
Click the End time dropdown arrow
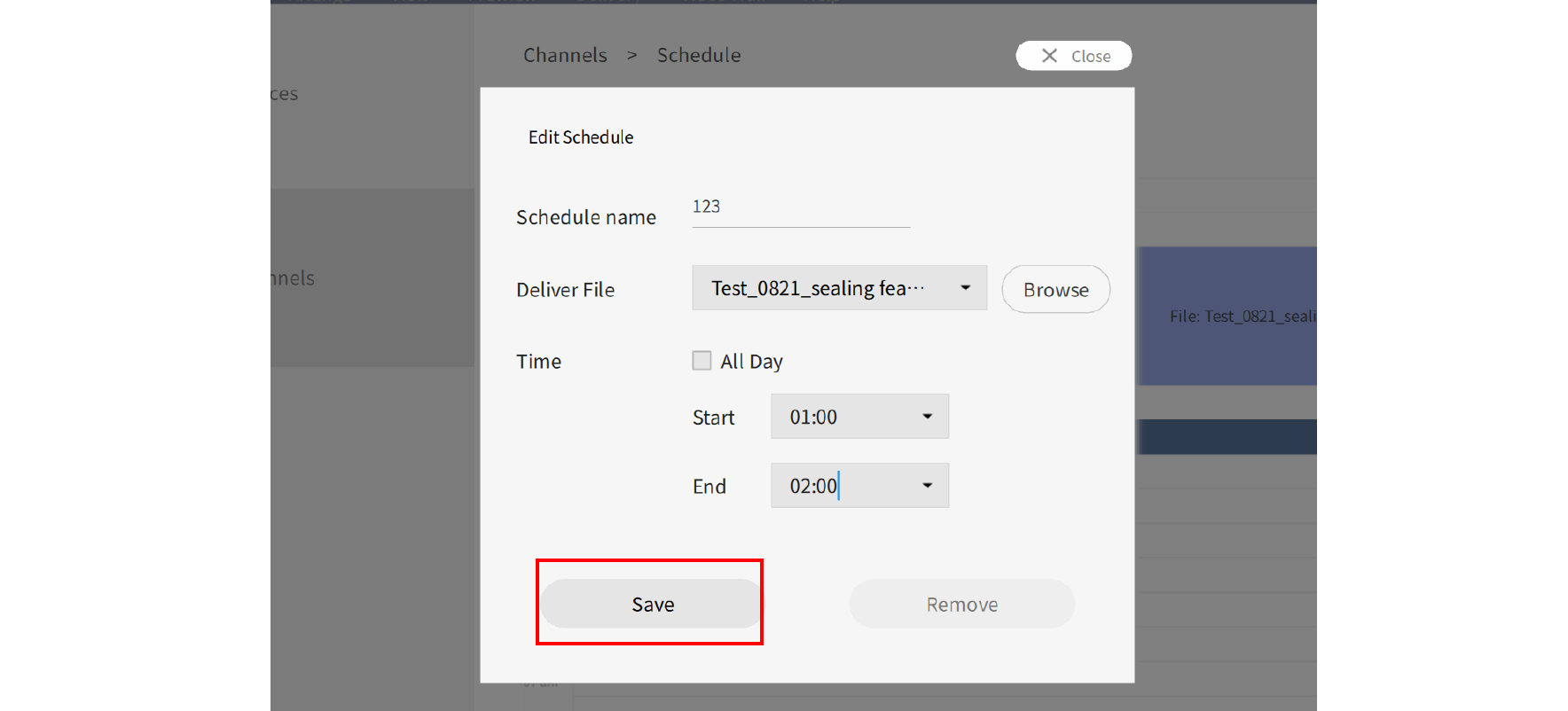(x=927, y=486)
